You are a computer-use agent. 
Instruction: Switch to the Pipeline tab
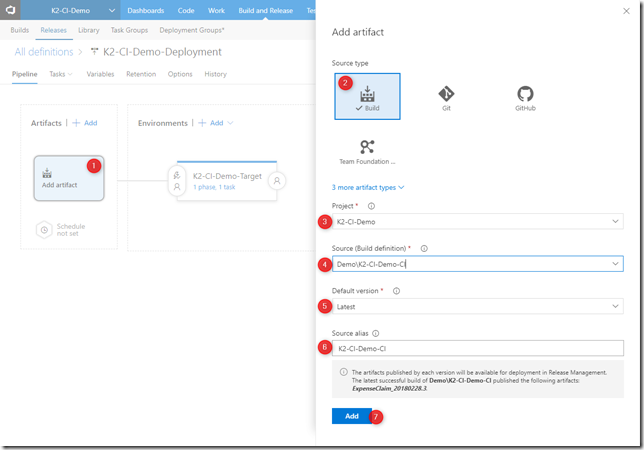point(25,74)
